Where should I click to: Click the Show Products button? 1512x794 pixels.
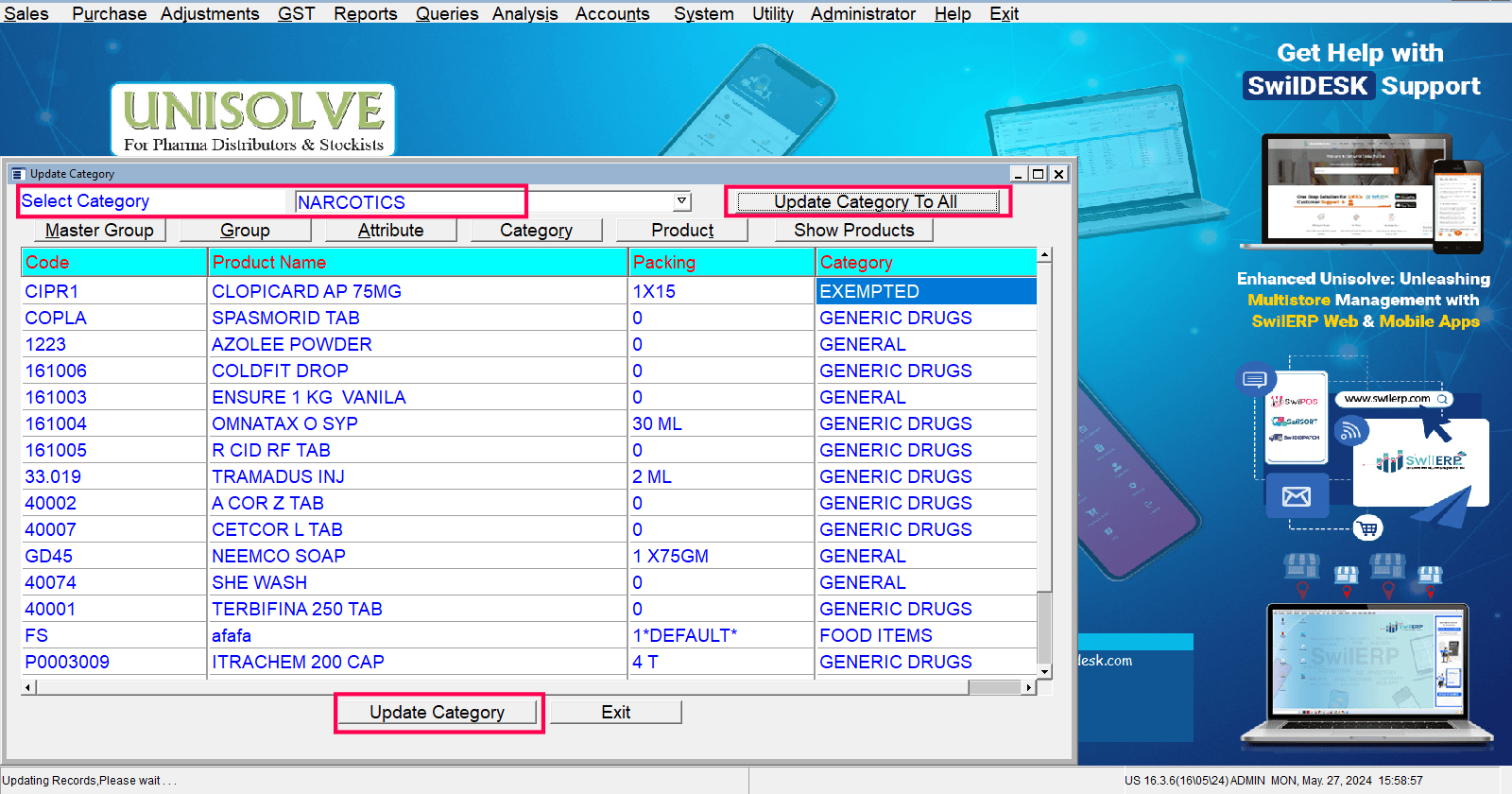(854, 230)
